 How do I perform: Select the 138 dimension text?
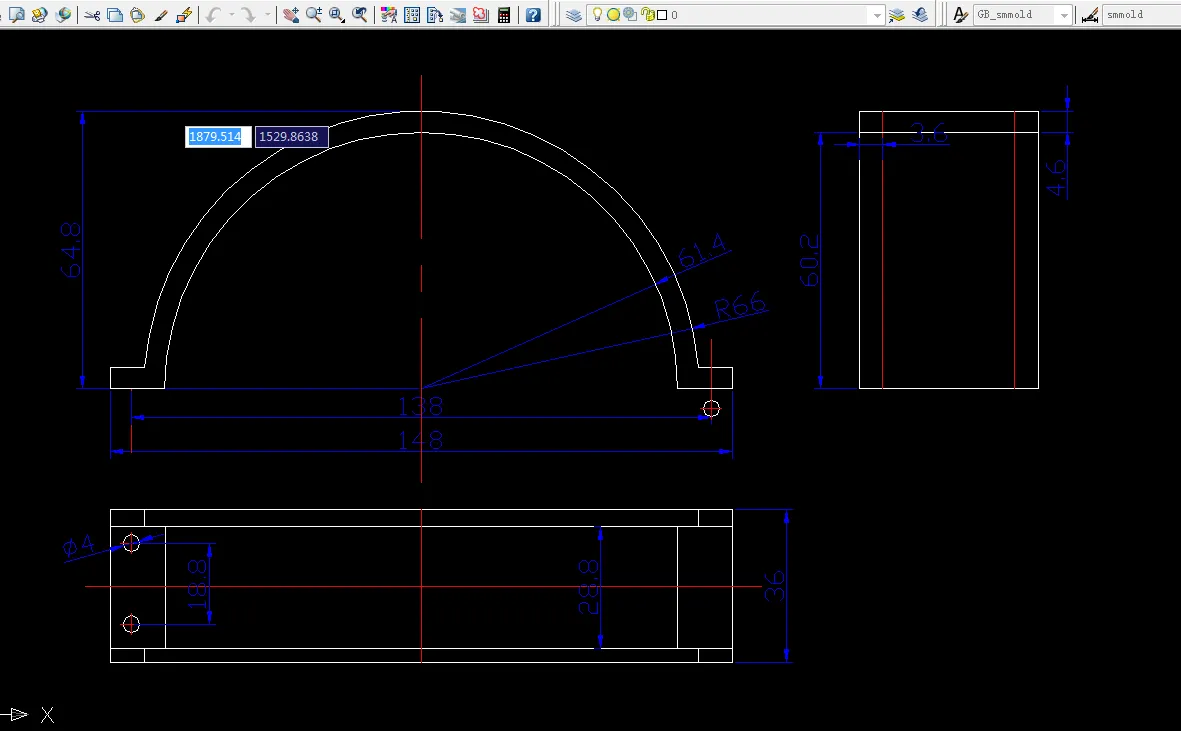tap(420, 407)
